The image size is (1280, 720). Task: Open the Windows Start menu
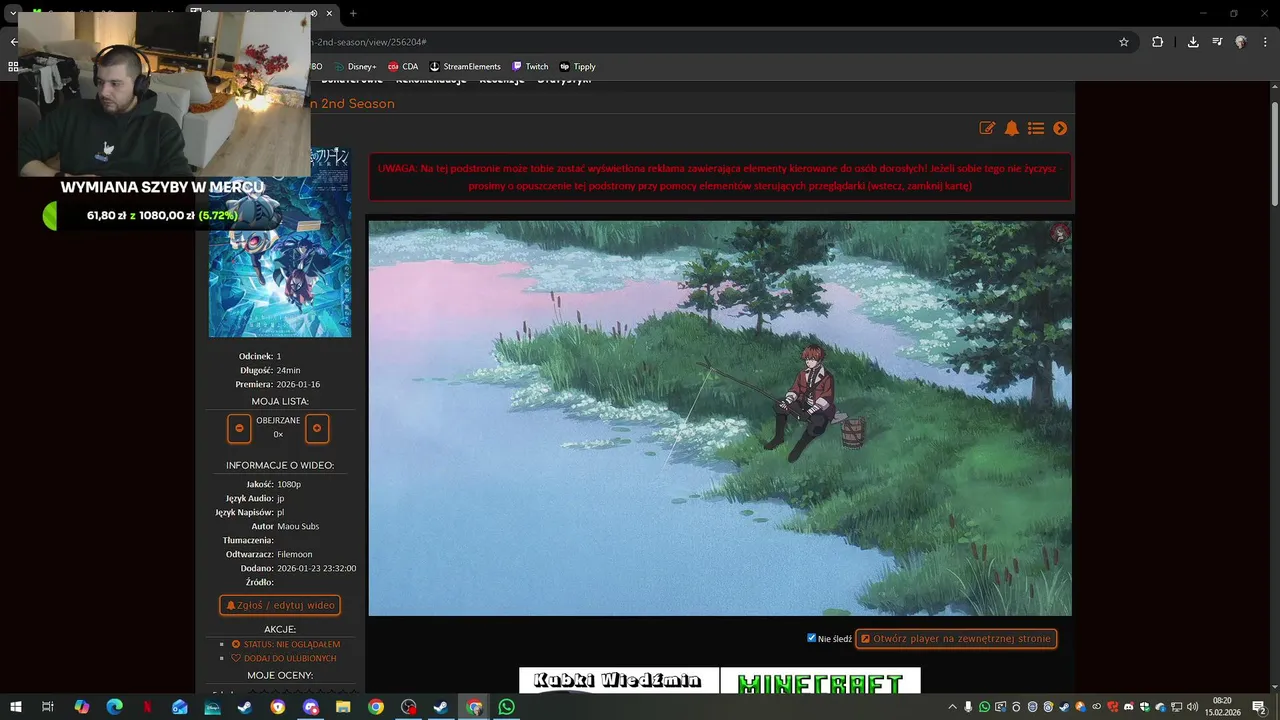(x=15, y=707)
